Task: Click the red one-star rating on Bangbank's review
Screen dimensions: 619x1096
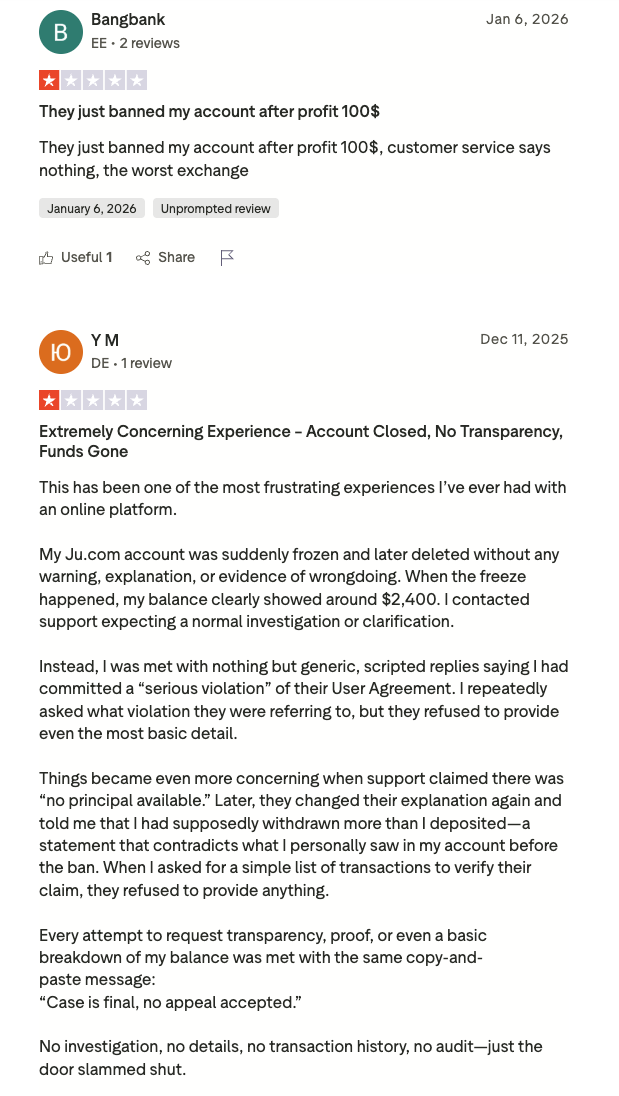Action: (49, 80)
